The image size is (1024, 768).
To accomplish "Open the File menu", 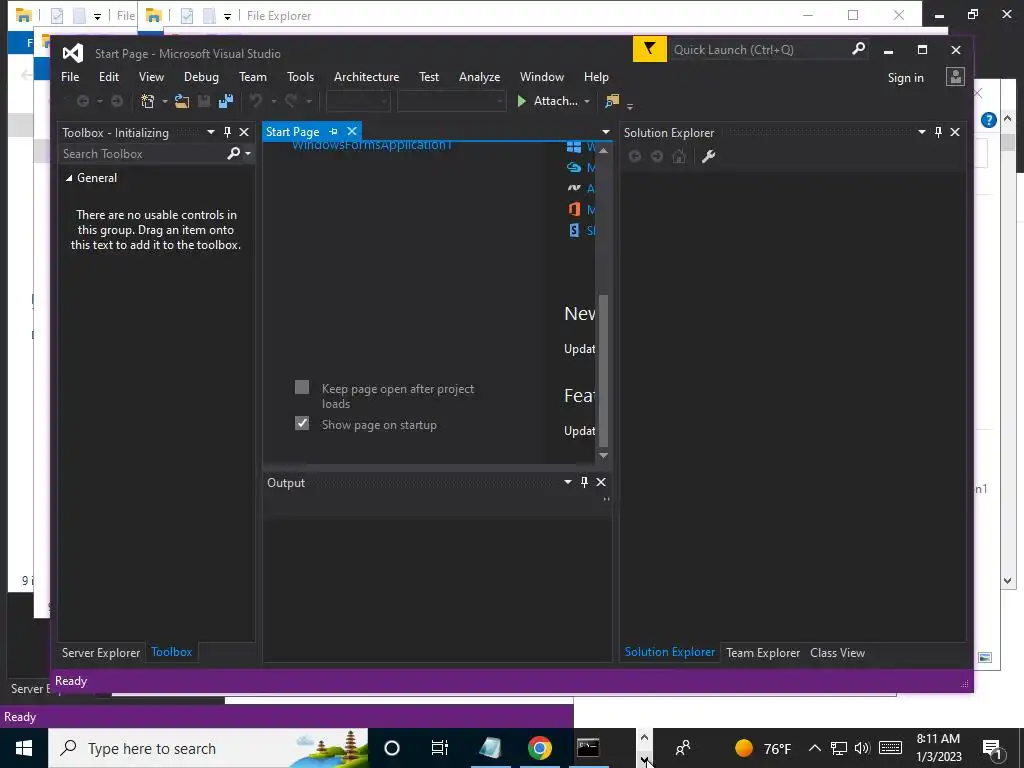I will coord(70,77).
